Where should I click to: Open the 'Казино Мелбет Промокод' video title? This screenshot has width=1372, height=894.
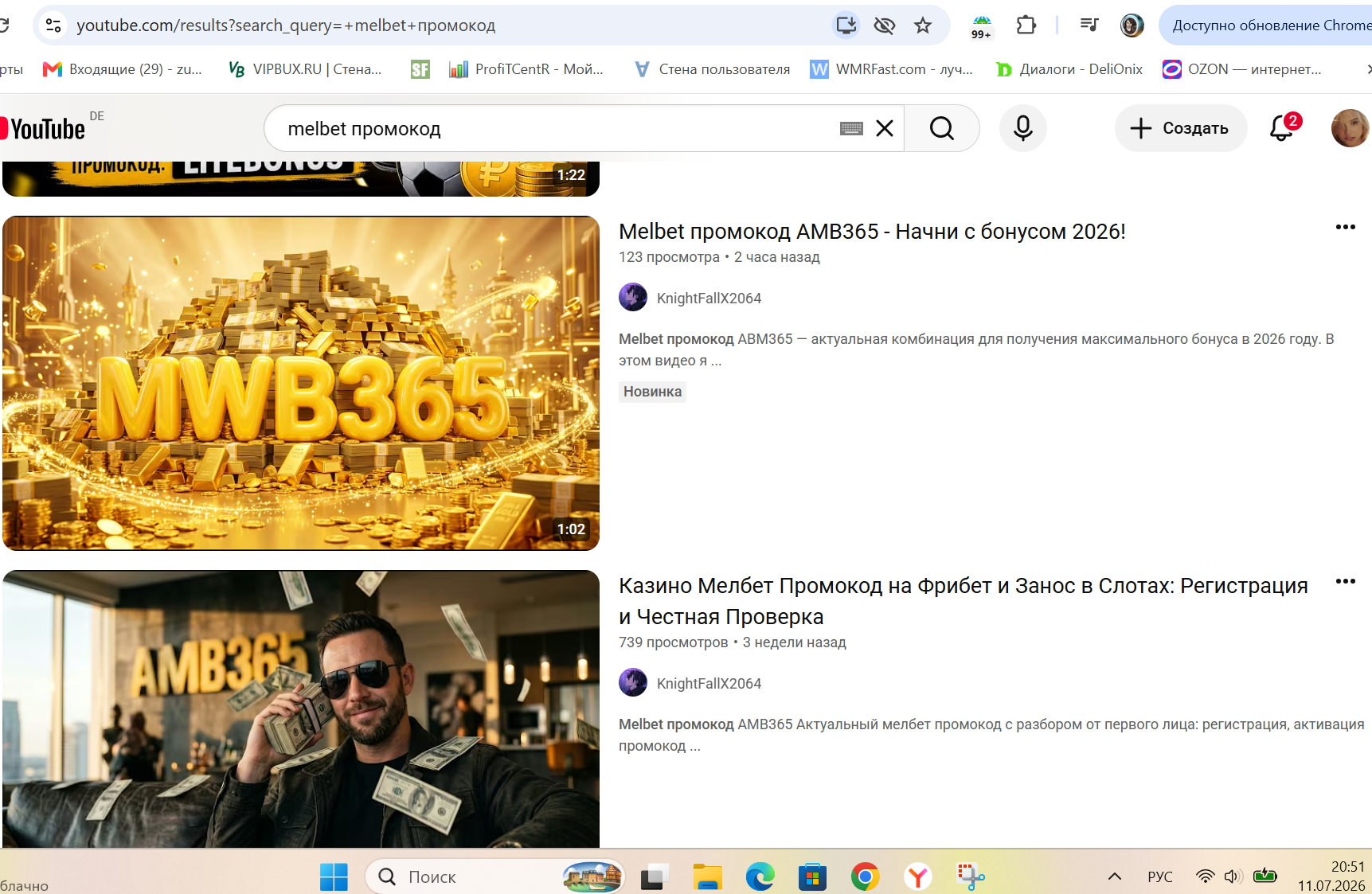point(964,601)
